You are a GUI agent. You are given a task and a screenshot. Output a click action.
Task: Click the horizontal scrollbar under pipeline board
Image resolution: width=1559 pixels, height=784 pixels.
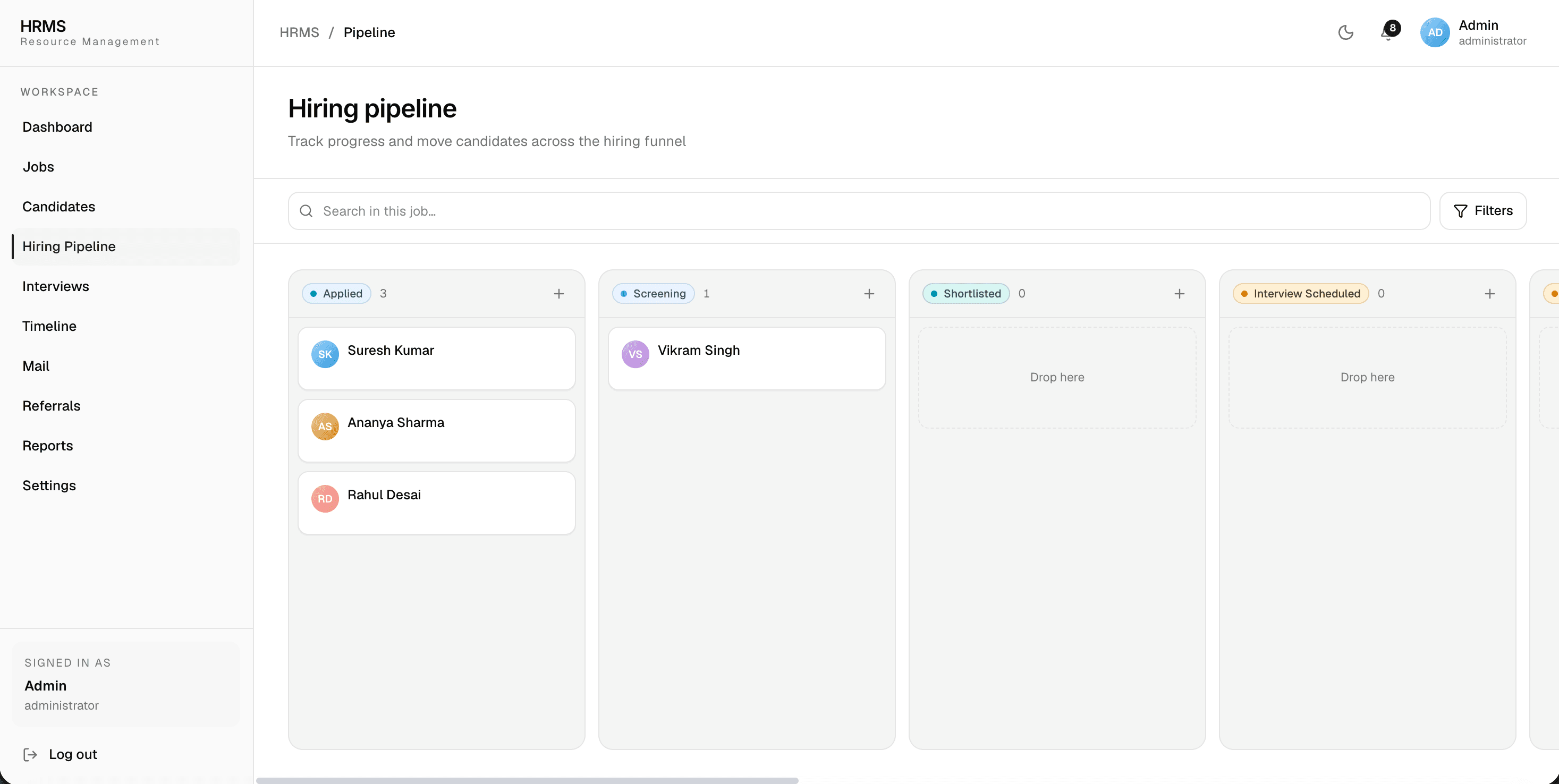tap(527, 780)
